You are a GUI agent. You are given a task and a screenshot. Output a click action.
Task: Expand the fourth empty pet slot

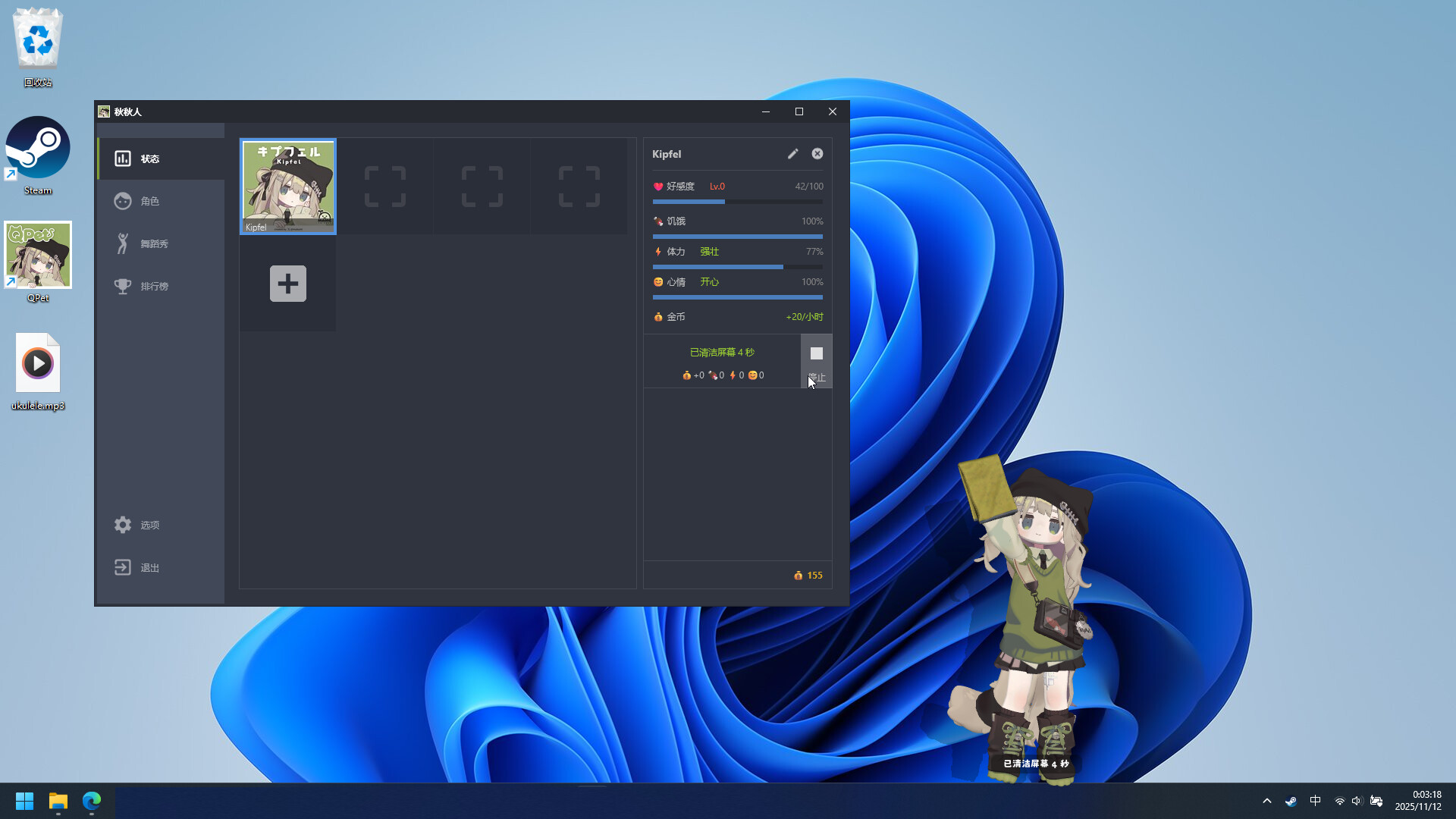pyautogui.click(x=579, y=185)
